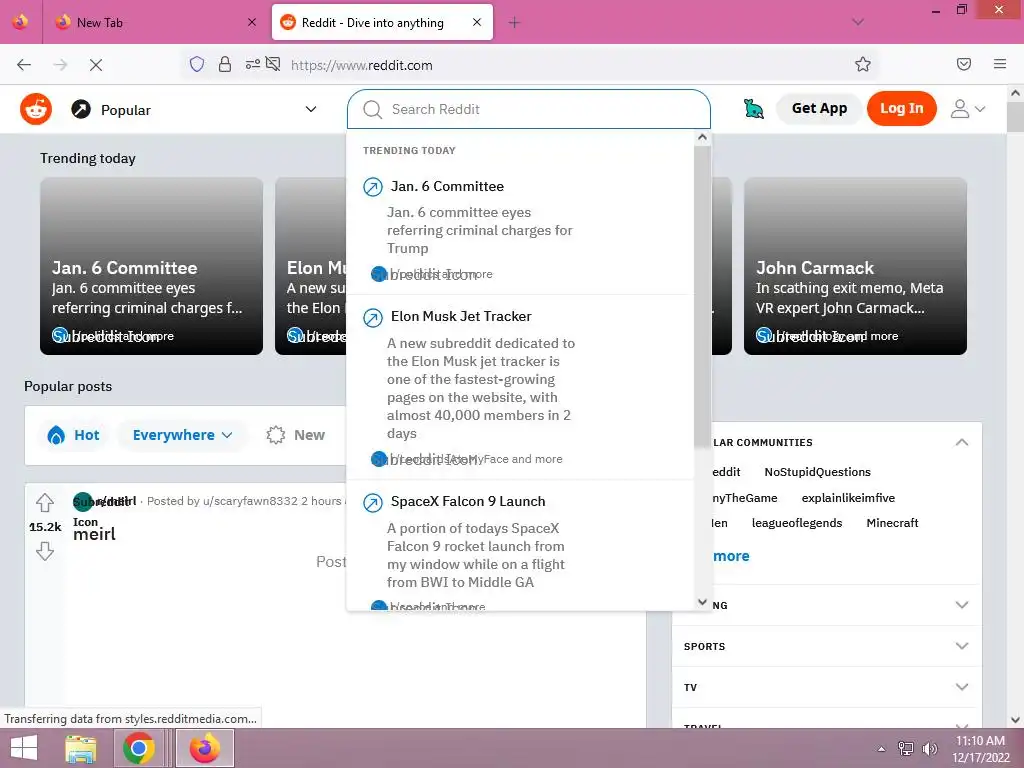Close the New Tab tab

coord(252,22)
